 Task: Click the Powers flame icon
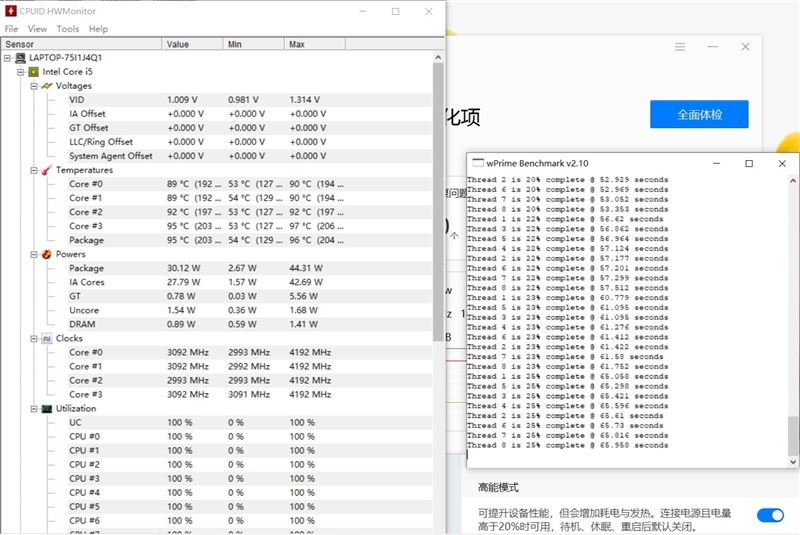click(x=47, y=254)
